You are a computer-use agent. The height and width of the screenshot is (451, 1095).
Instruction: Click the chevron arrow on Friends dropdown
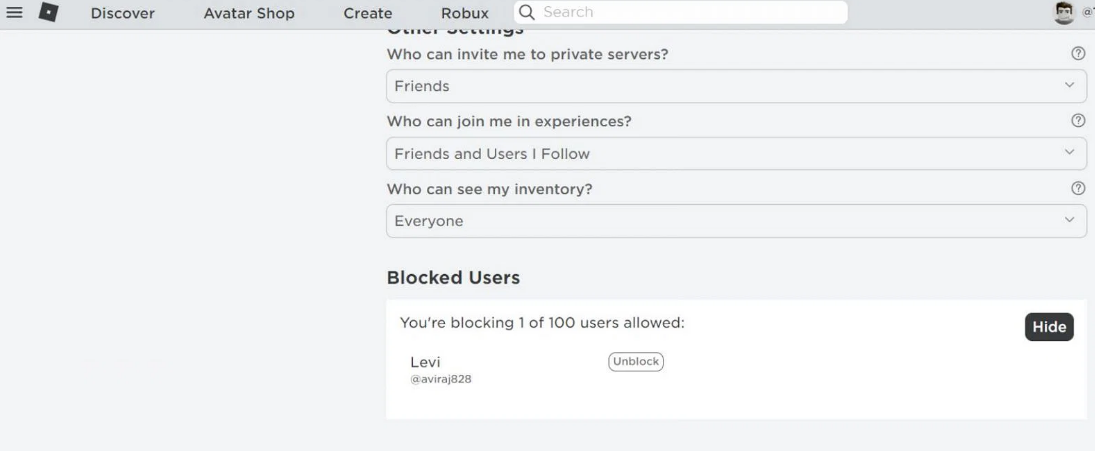[x=1069, y=85]
